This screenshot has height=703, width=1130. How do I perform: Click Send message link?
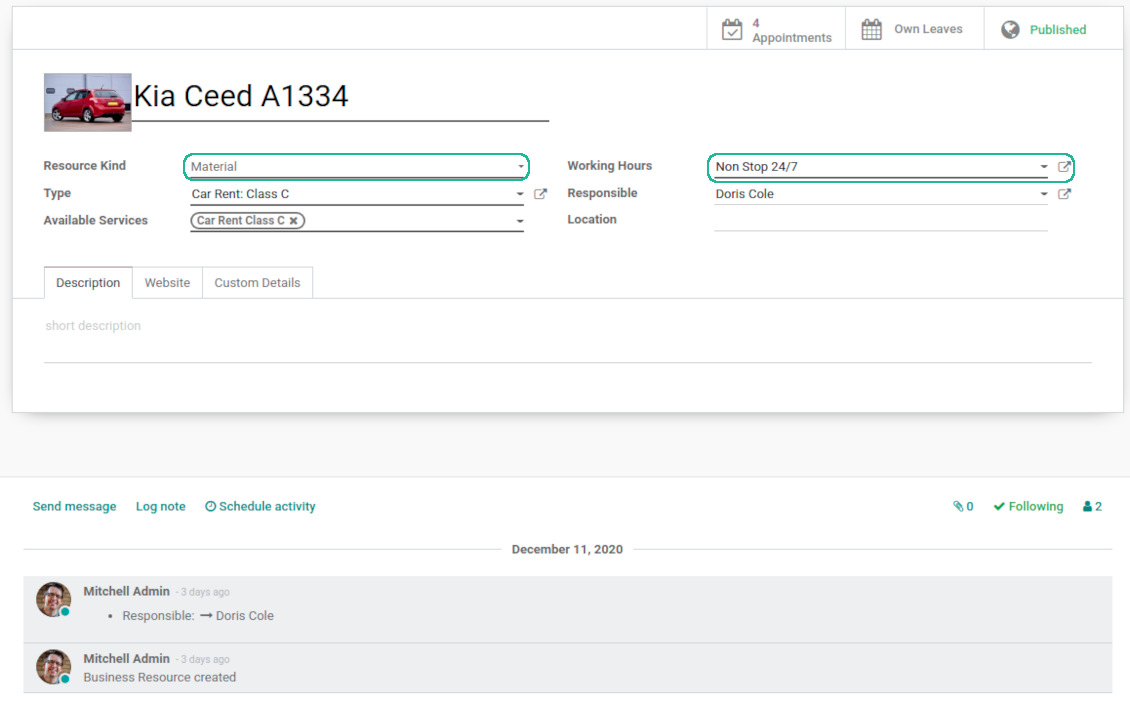[74, 507]
